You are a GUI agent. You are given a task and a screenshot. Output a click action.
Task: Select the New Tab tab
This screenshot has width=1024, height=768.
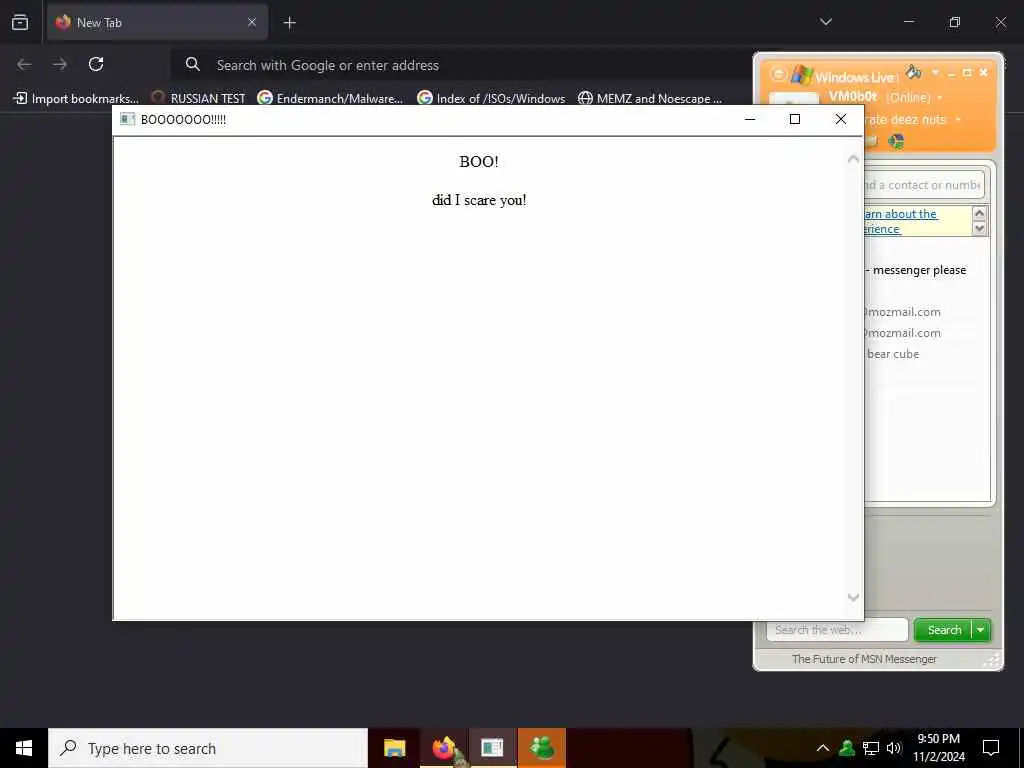tap(157, 22)
